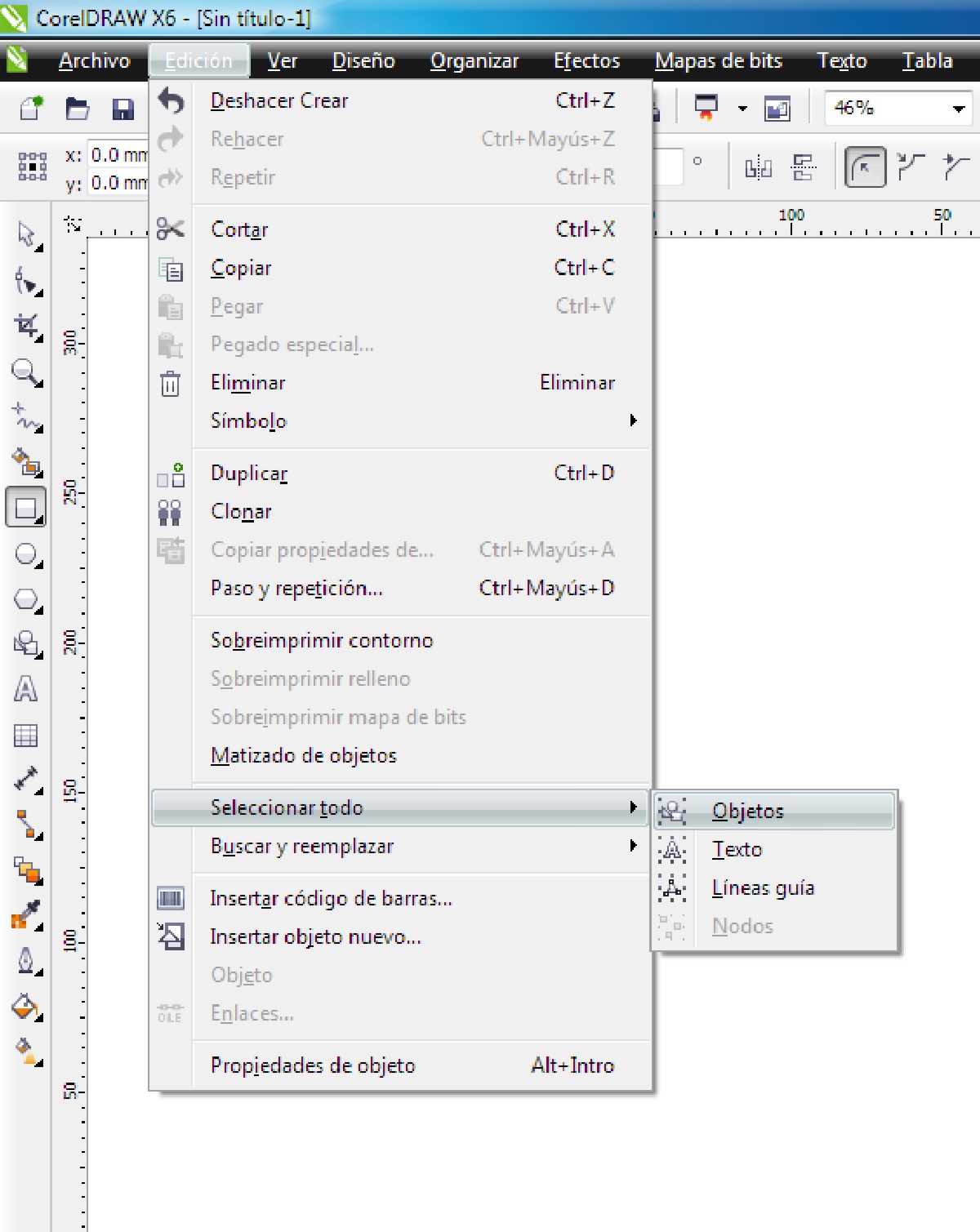
Task: Click the Open folder icon
Action: (x=78, y=108)
